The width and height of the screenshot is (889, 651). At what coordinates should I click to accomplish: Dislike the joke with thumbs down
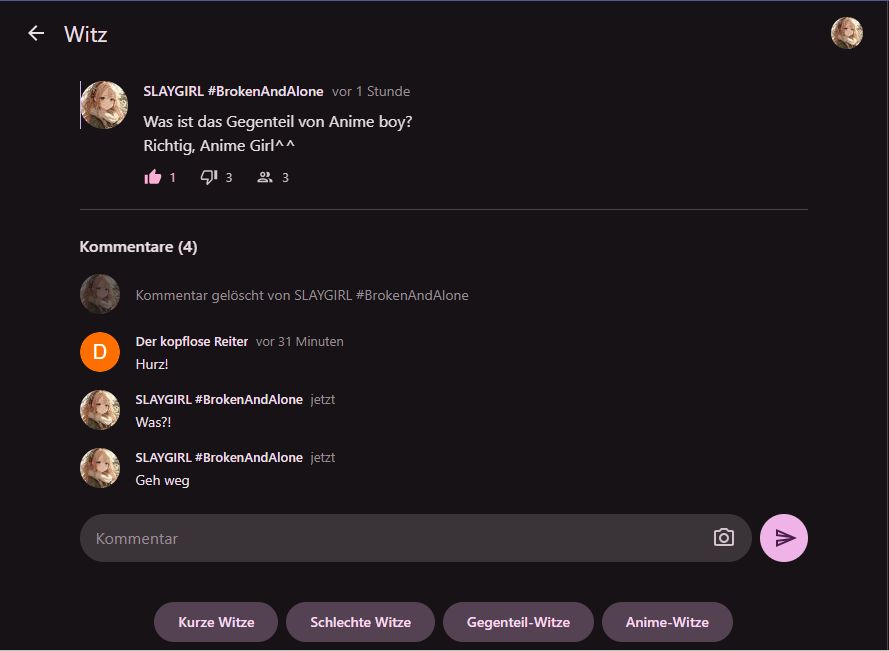click(209, 177)
